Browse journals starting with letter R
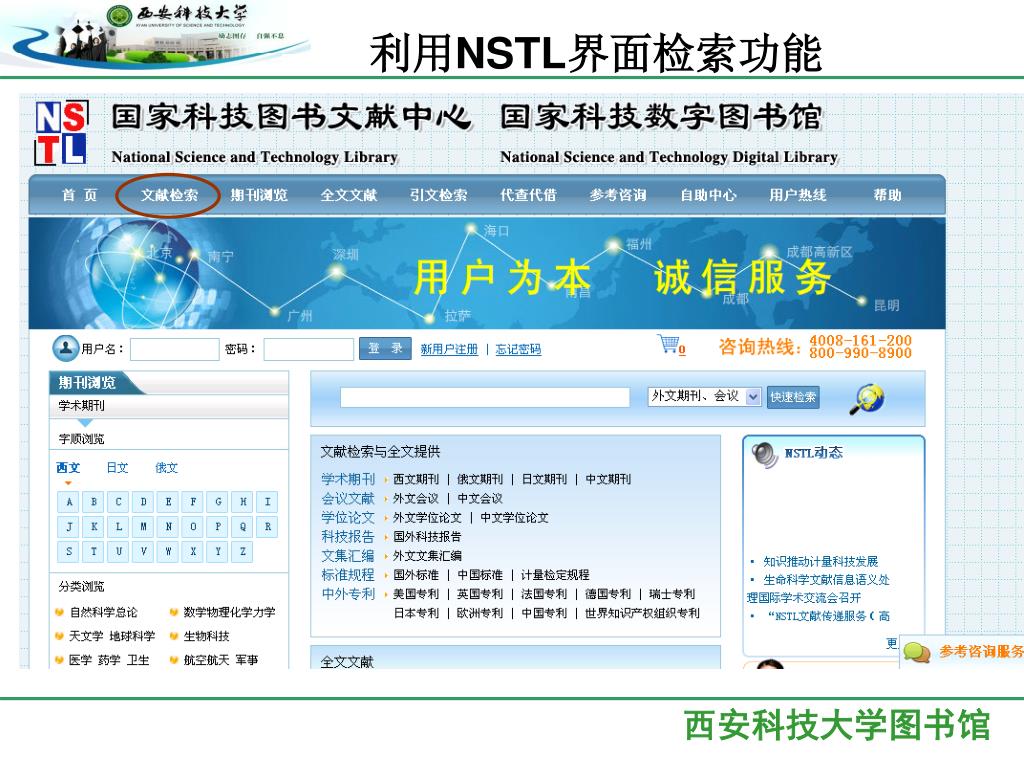Image resolution: width=1024 pixels, height=768 pixels. tap(268, 527)
